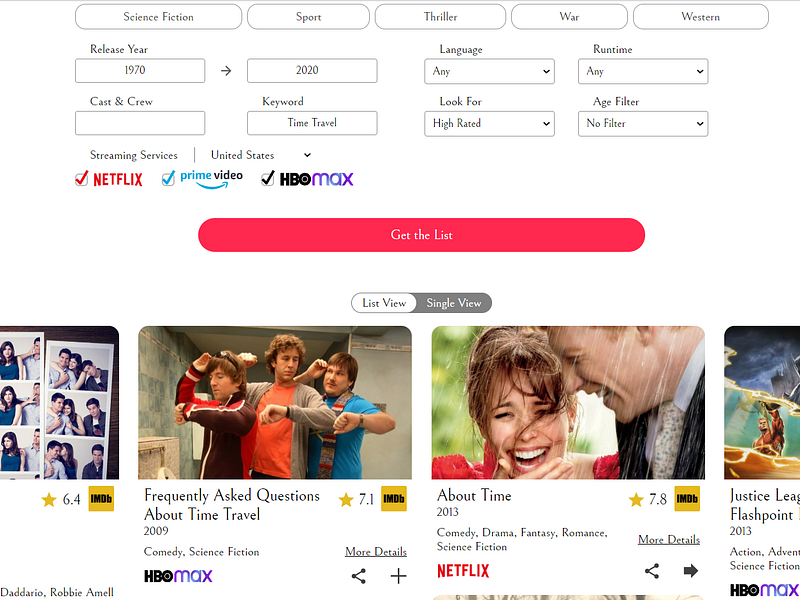The height and width of the screenshot is (600, 800).
Task: Click the IMDb badge next to 7.8 rating
Action: (x=687, y=498)
